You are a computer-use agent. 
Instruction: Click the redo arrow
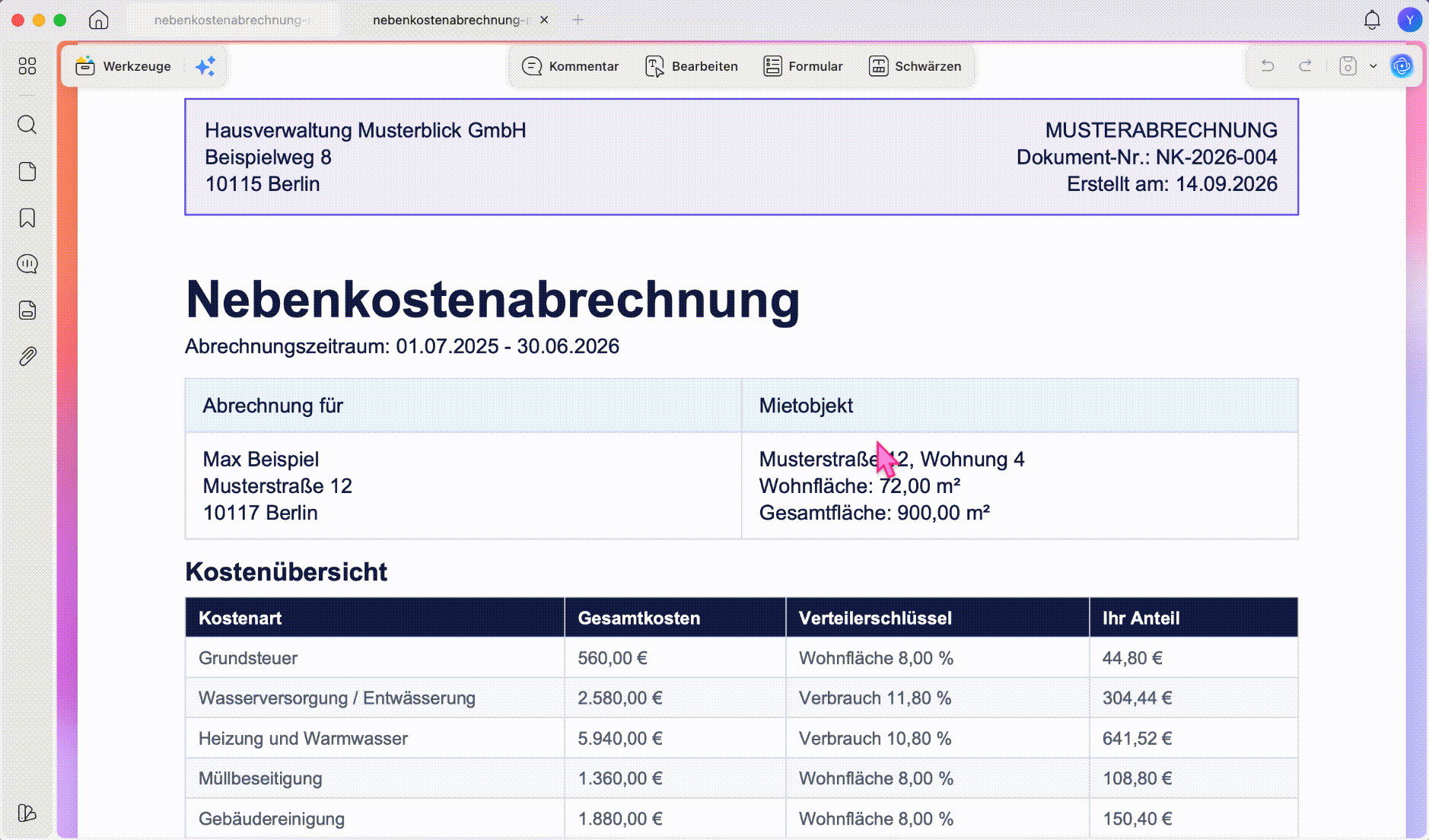[1306, 66]
